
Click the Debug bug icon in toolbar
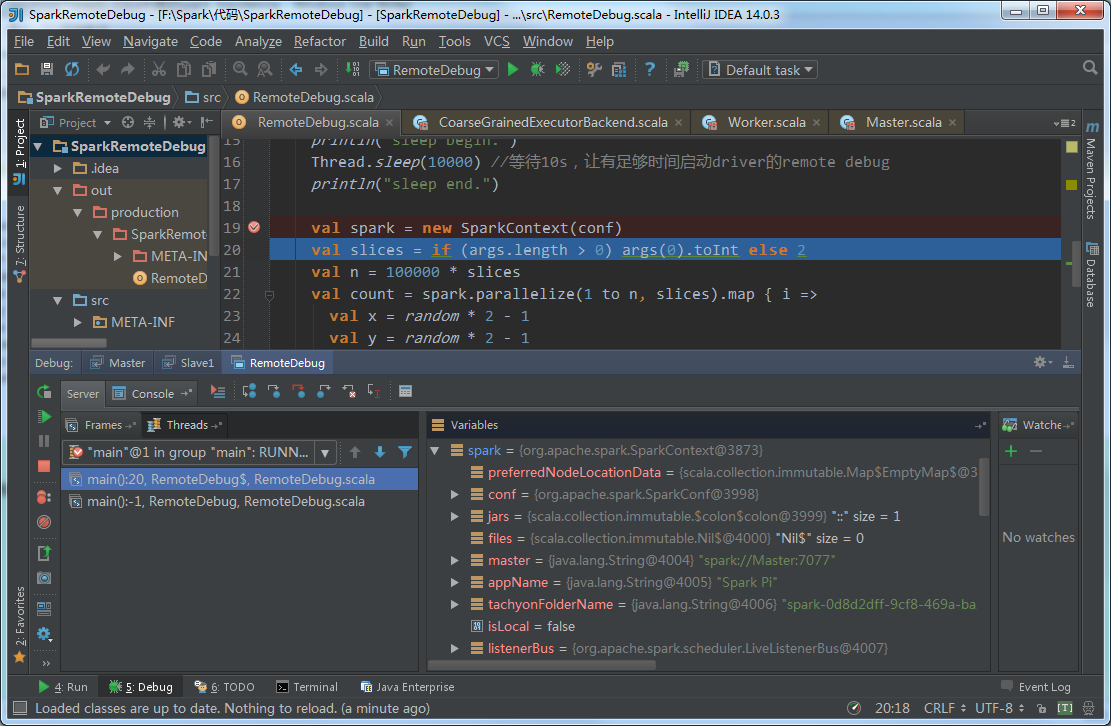click(538, 69)
